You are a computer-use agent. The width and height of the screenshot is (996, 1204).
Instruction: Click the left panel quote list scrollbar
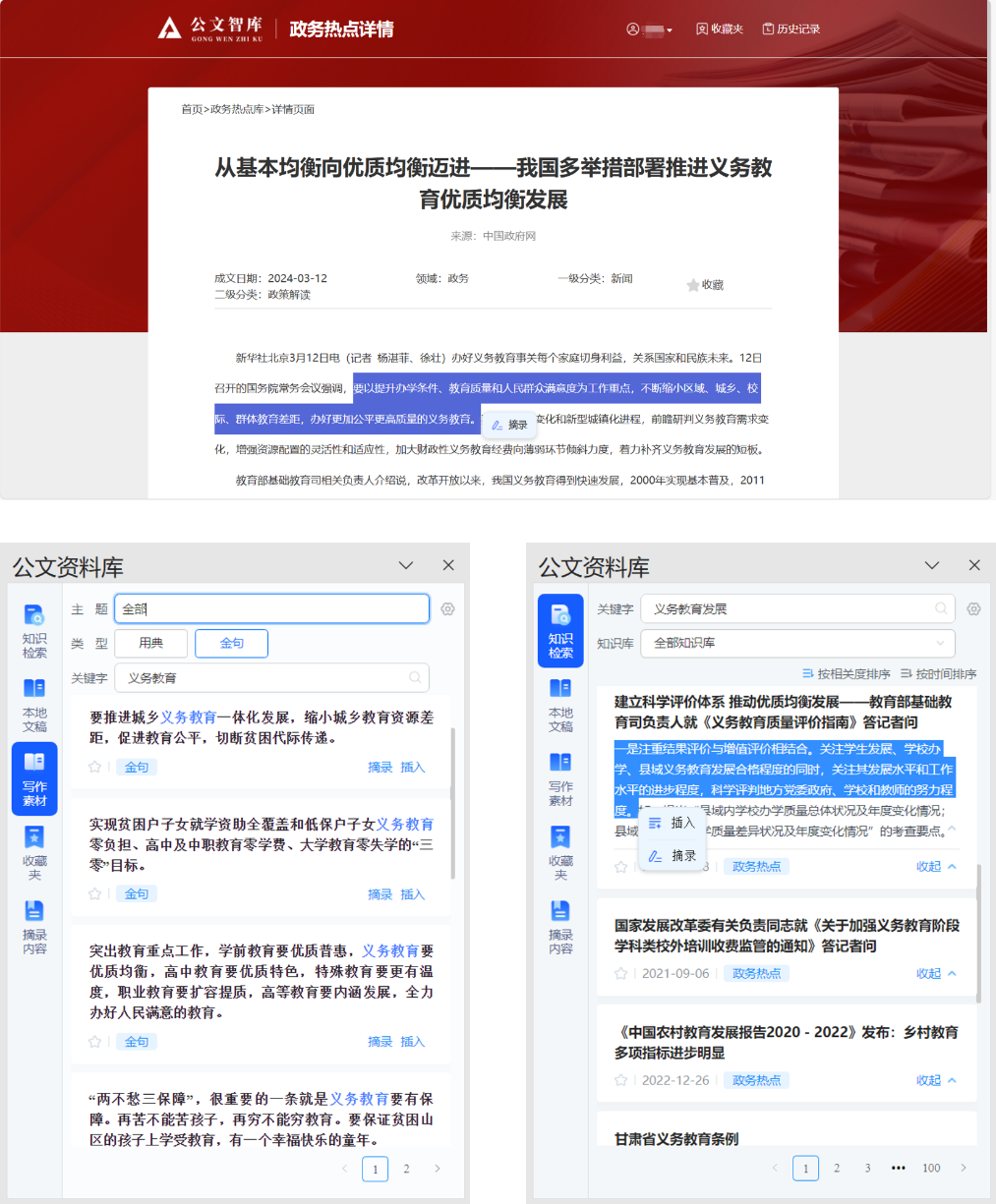[x=453, y=804]
